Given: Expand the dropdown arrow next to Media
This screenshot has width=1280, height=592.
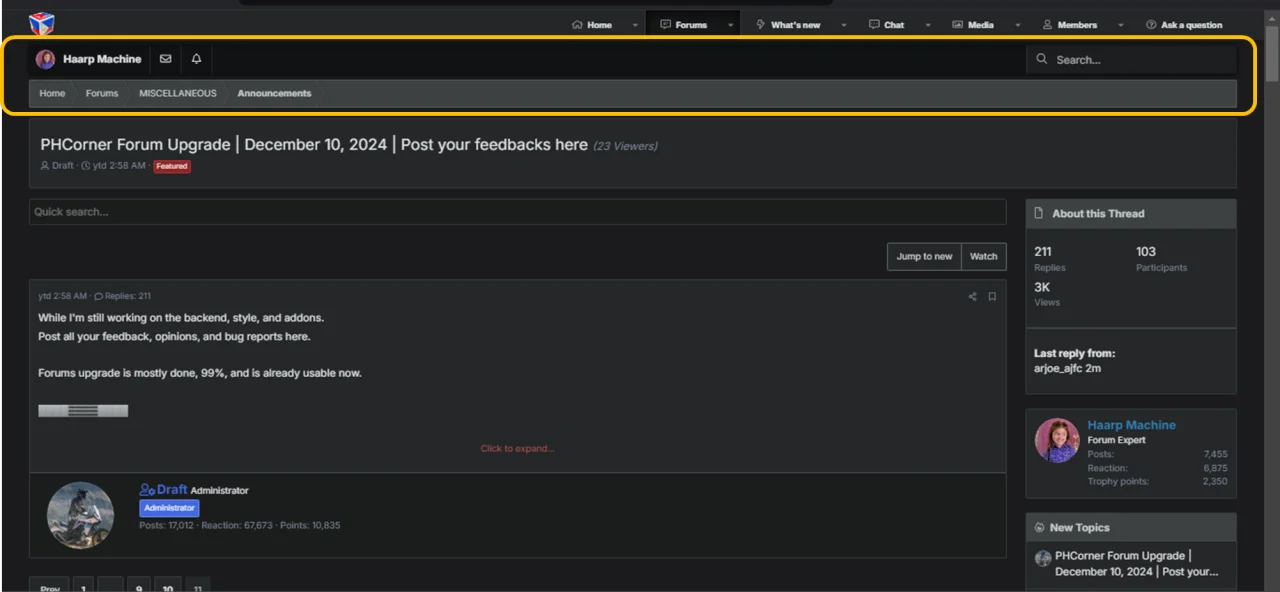Looking at the screenshot, I should pyautogui.click(x=1018, y=25).
